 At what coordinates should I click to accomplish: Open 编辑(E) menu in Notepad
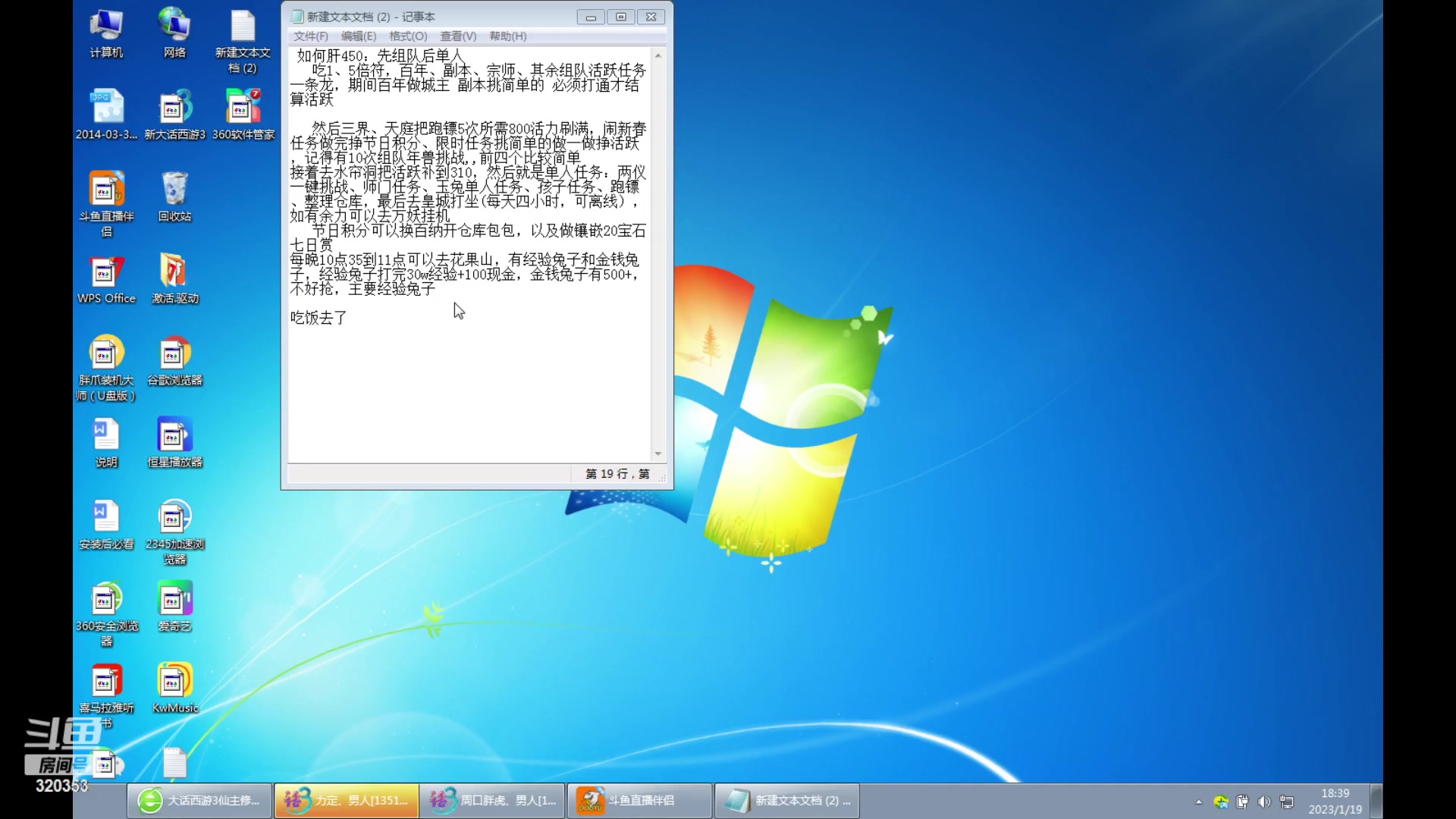[359, 36]
